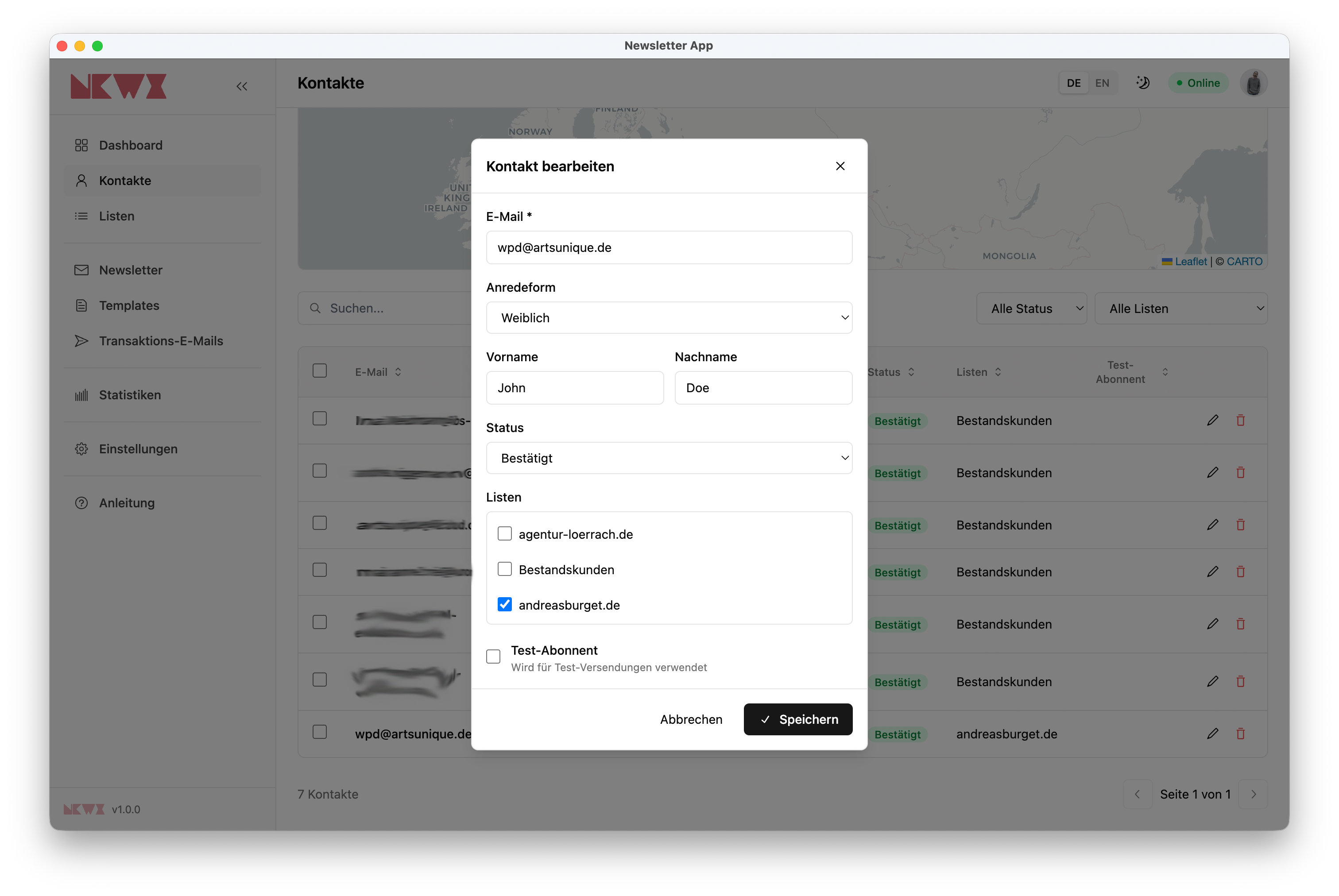The width and height of the screenshot is (1339, 896).
Task: Delete the first Bestandskunden contact via trash icon
Action: click(x=1240, y=421)
